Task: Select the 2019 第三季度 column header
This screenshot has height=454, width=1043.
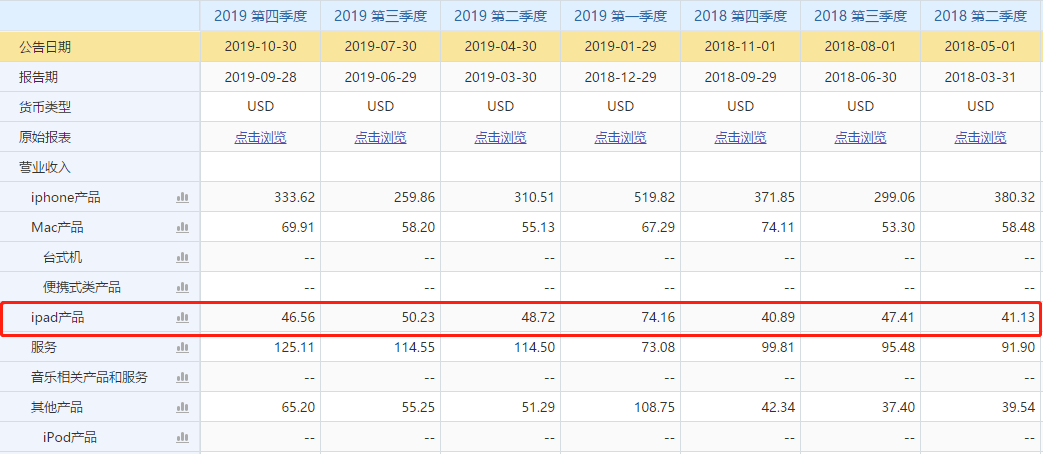Action: 380,16
